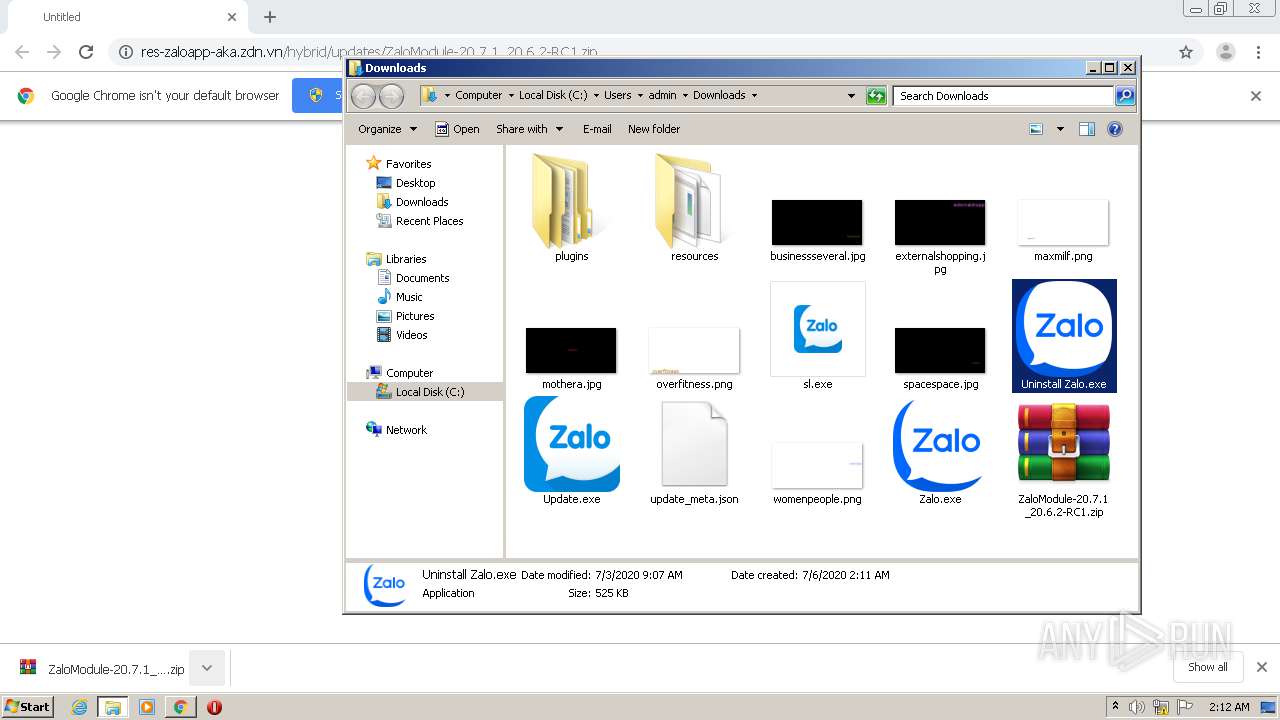The height and width of the screenshot is (720, 1280).
Task: Click into Search Downloads field
Action: click(1003, 96)
